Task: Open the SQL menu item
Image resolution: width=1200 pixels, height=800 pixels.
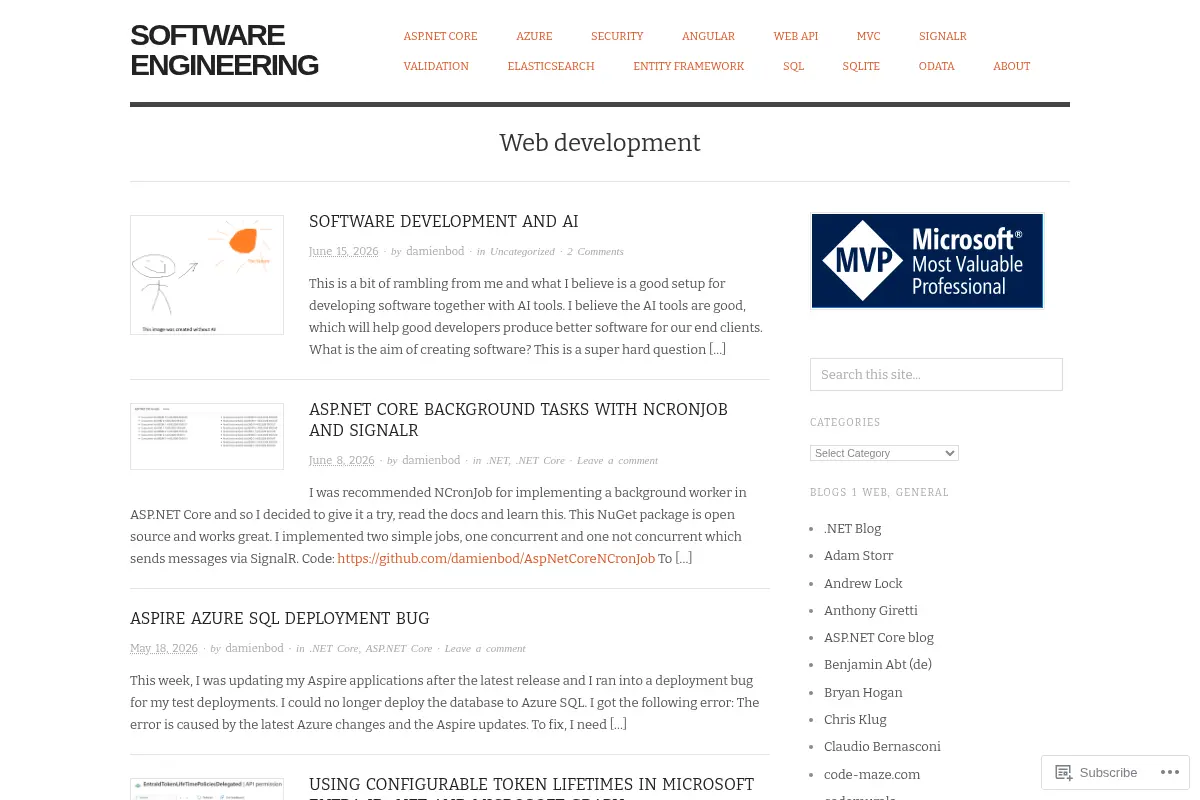Action: click(793, 66)
